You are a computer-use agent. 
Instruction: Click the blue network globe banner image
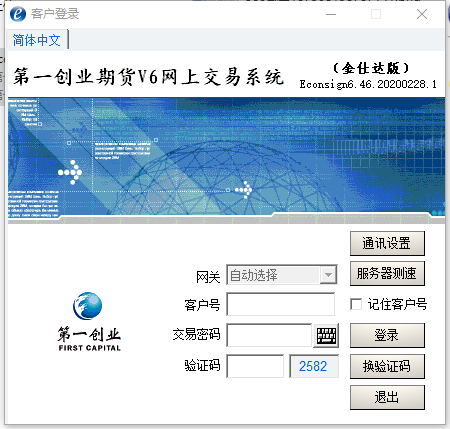click(226, 160)
